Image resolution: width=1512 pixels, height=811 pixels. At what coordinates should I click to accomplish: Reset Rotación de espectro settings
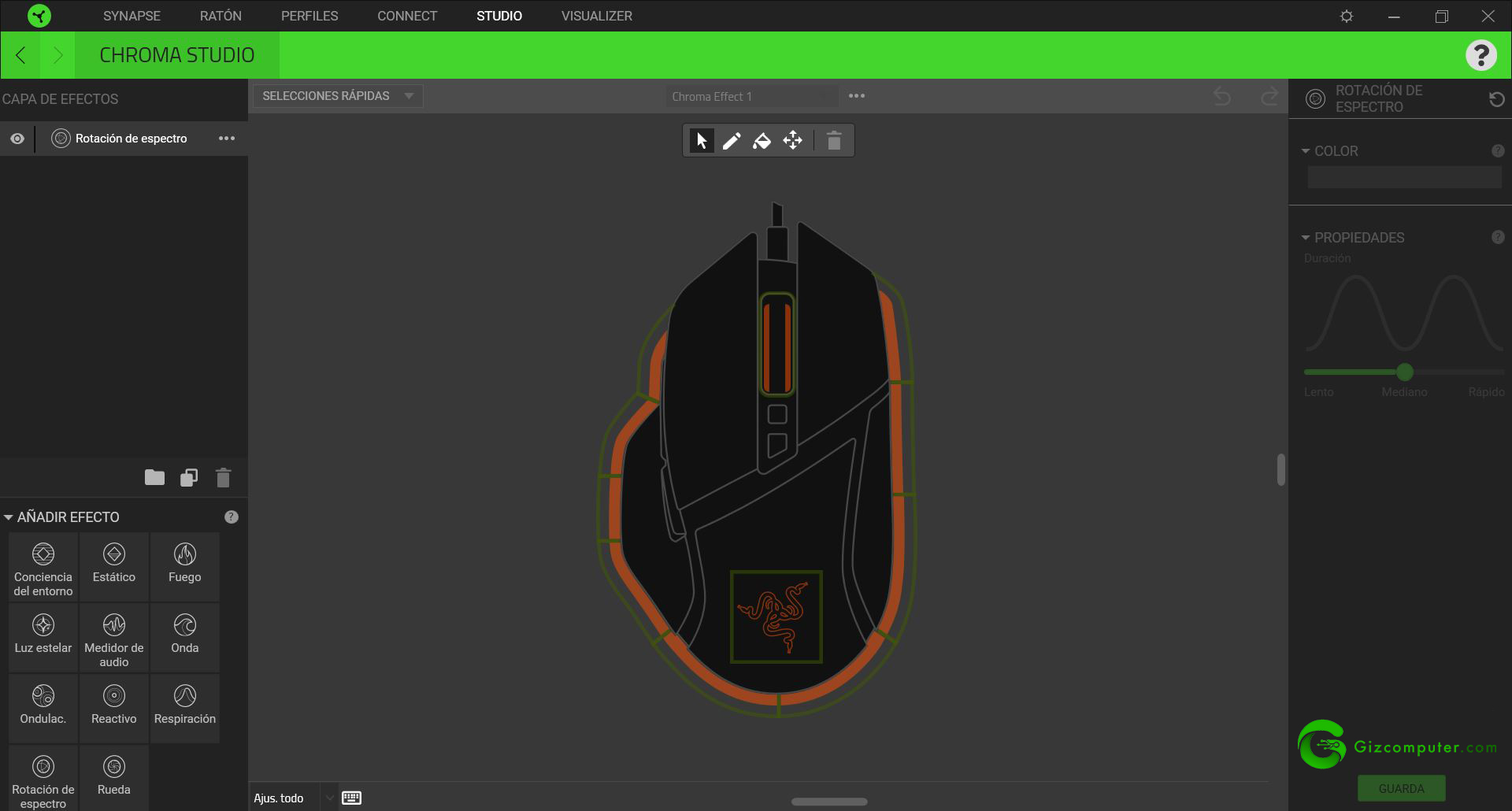(x=1497, y=99)
